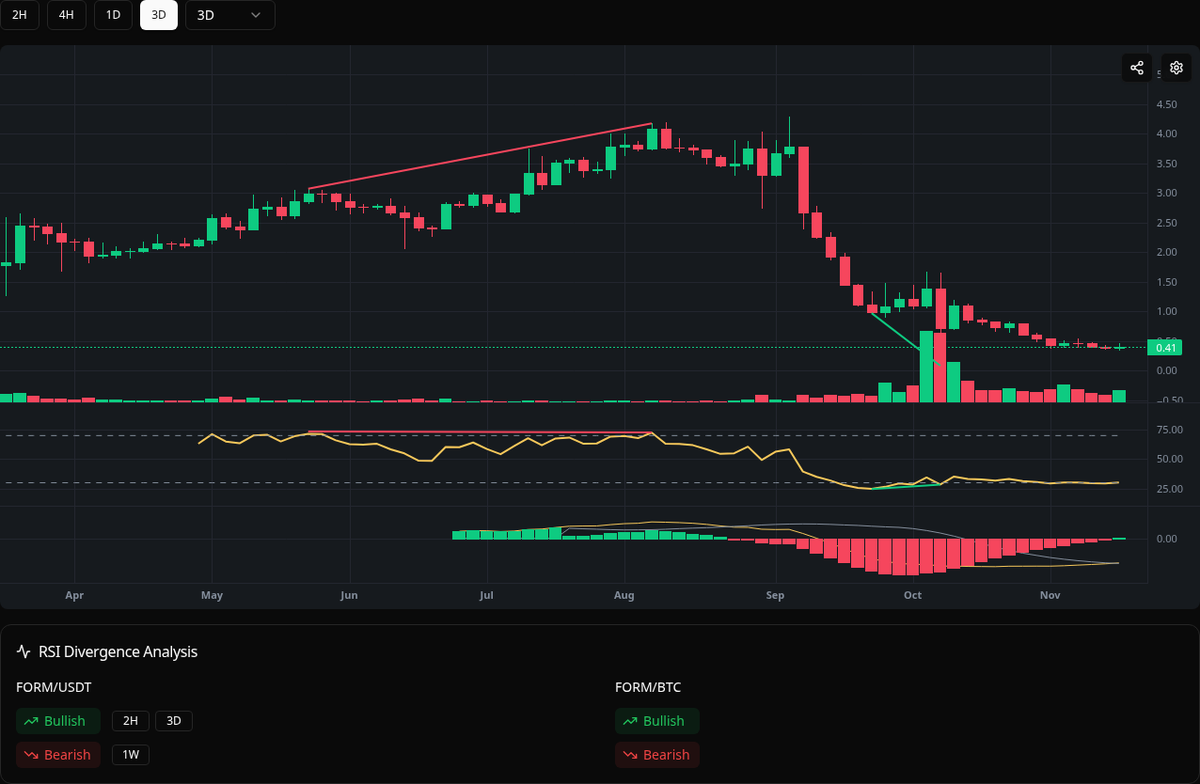This screenshot has width=1200, height=784.
Task: Click the 1W tag beside Bearish divergence
Action: [x=130, y=754]
